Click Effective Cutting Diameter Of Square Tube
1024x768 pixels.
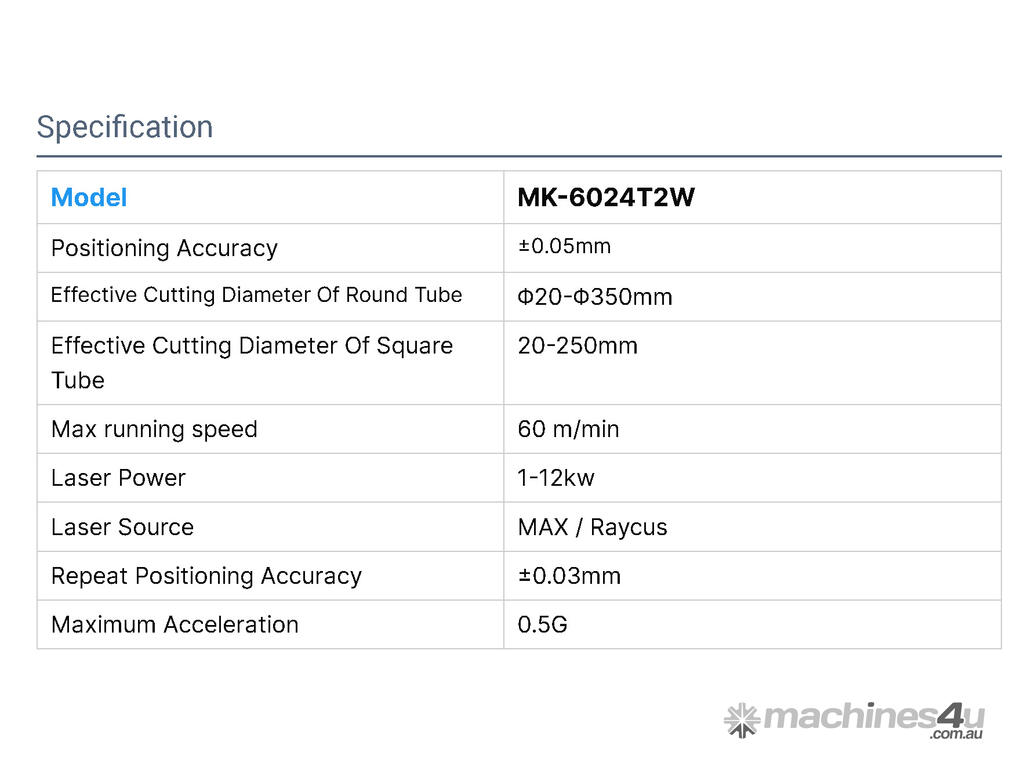[251, 362]
